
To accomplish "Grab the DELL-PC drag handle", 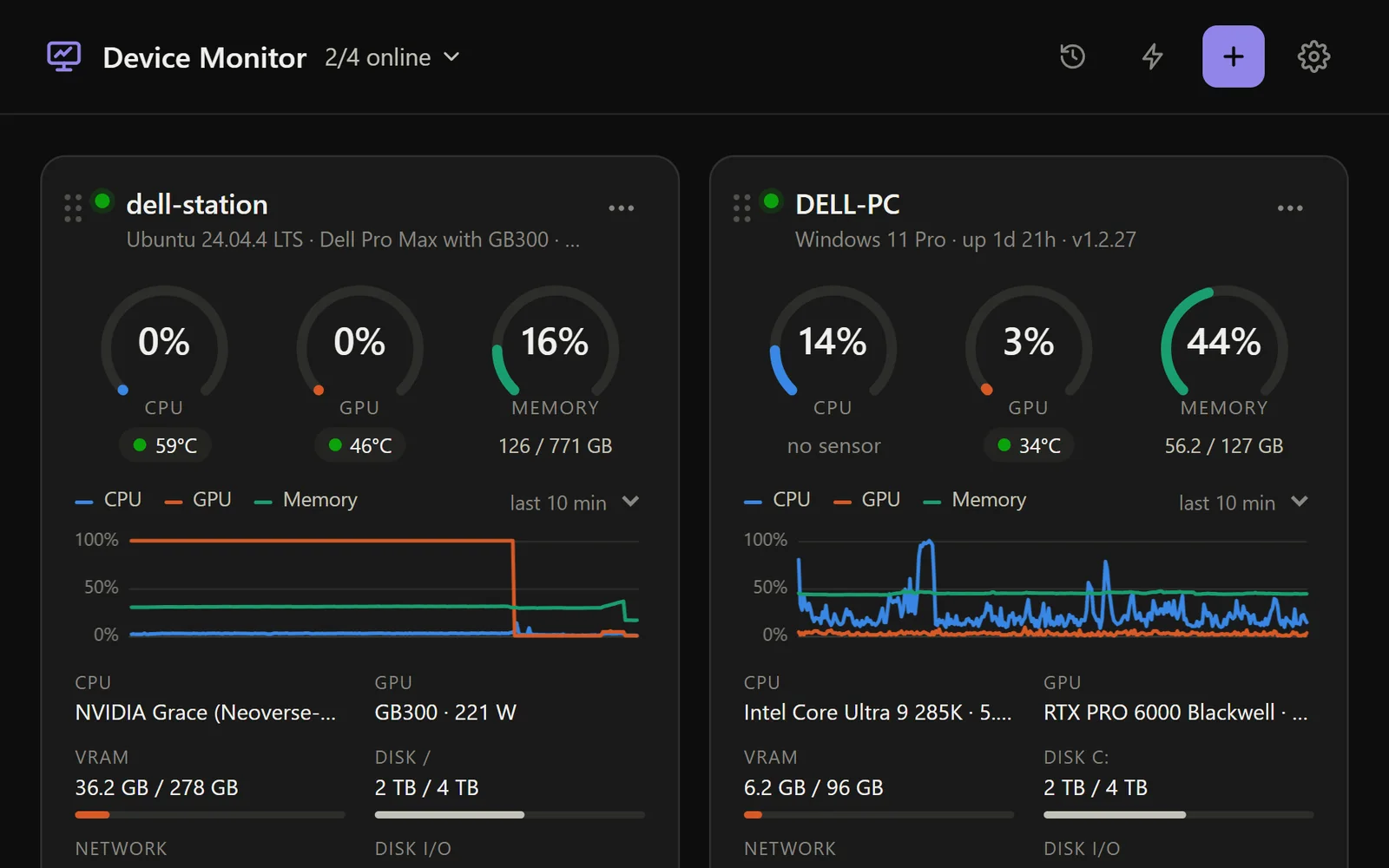I will pos(741,208).
